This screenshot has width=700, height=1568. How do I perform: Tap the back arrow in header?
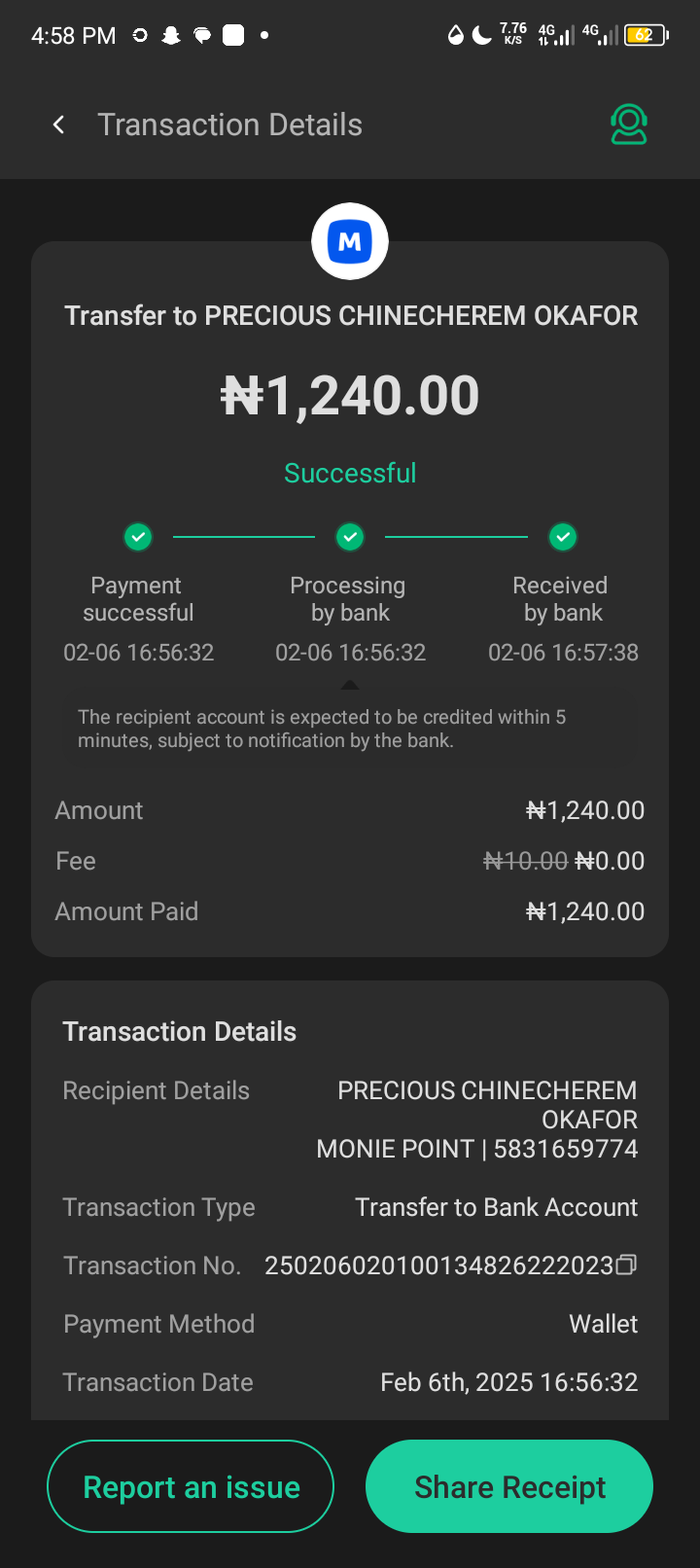(x=59, y=125)
